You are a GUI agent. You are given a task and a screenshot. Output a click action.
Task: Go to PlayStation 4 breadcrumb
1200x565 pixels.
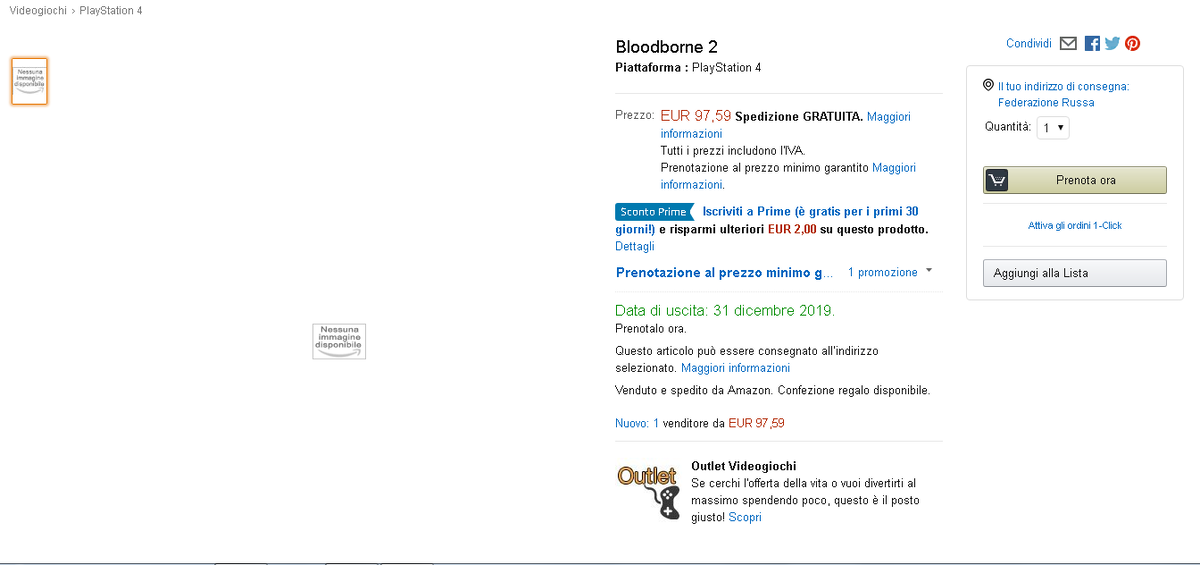click(111, 10)
